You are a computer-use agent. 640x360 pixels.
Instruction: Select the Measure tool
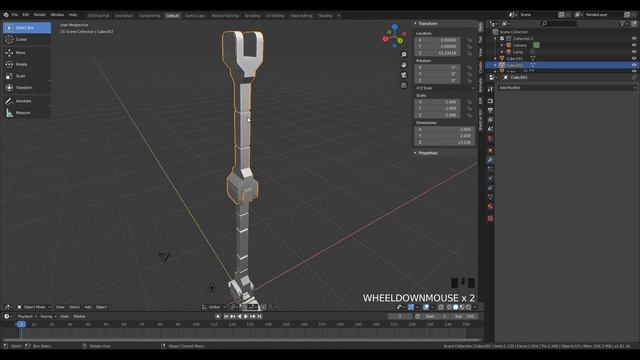click(x=27, y=113)
